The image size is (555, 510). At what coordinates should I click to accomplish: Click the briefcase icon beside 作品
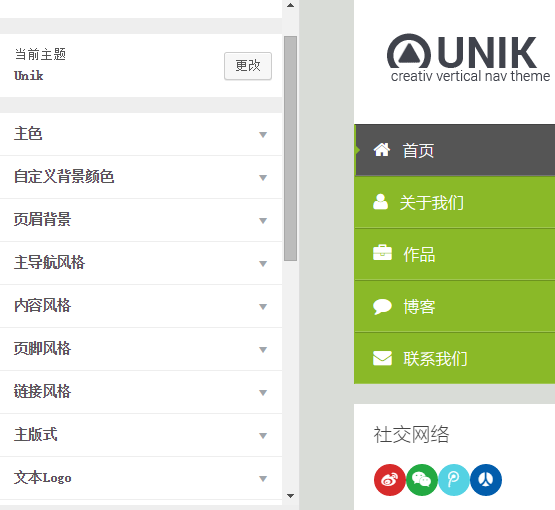[382, 253]
